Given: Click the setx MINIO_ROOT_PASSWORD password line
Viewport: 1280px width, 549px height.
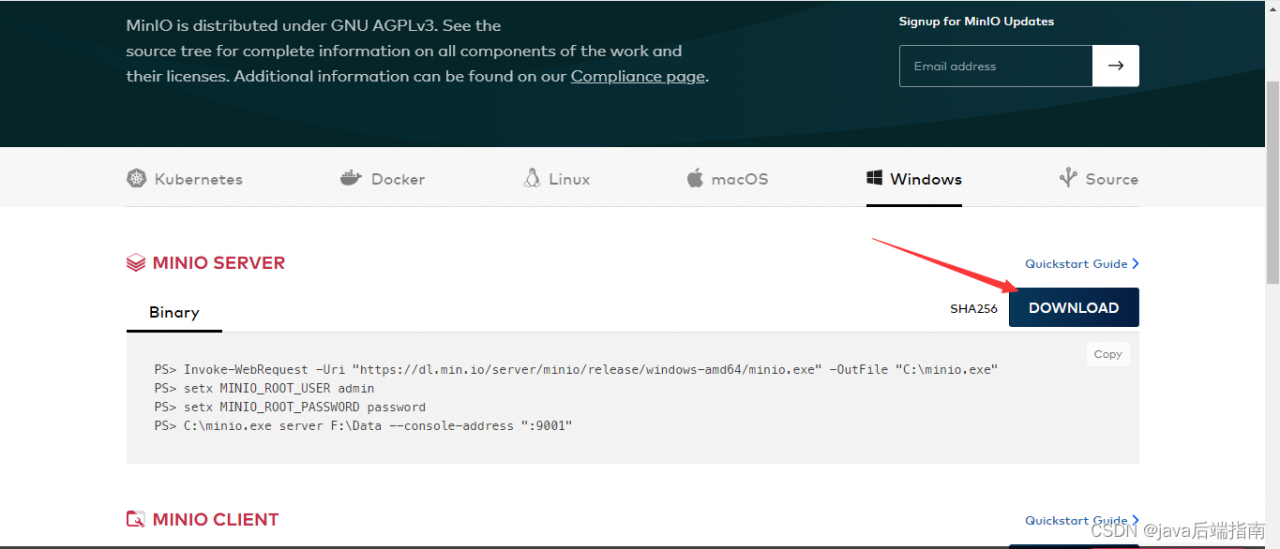Looking at the screenshot, I should pyautogui.click(x=290, y=407).
